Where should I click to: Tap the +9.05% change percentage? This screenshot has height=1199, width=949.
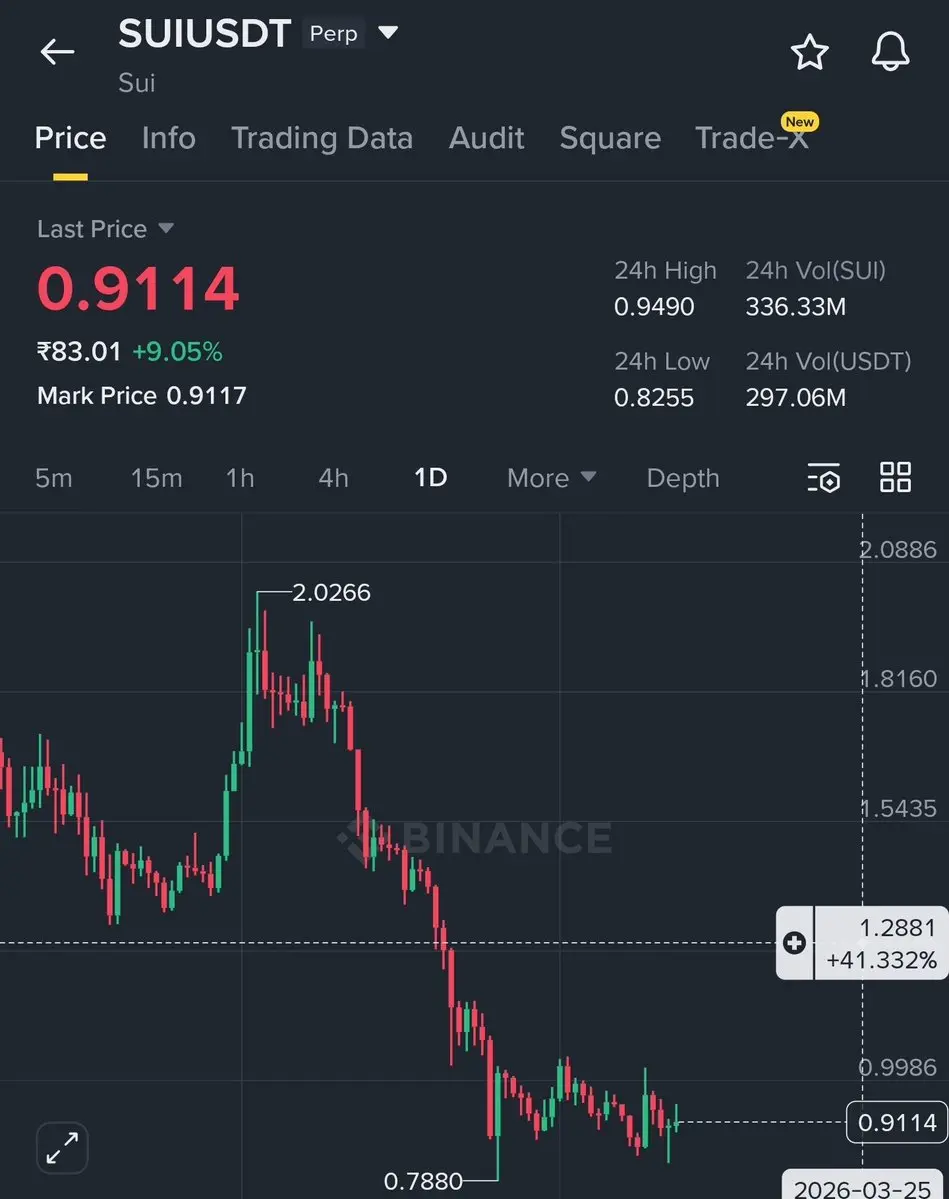[177, 352]
